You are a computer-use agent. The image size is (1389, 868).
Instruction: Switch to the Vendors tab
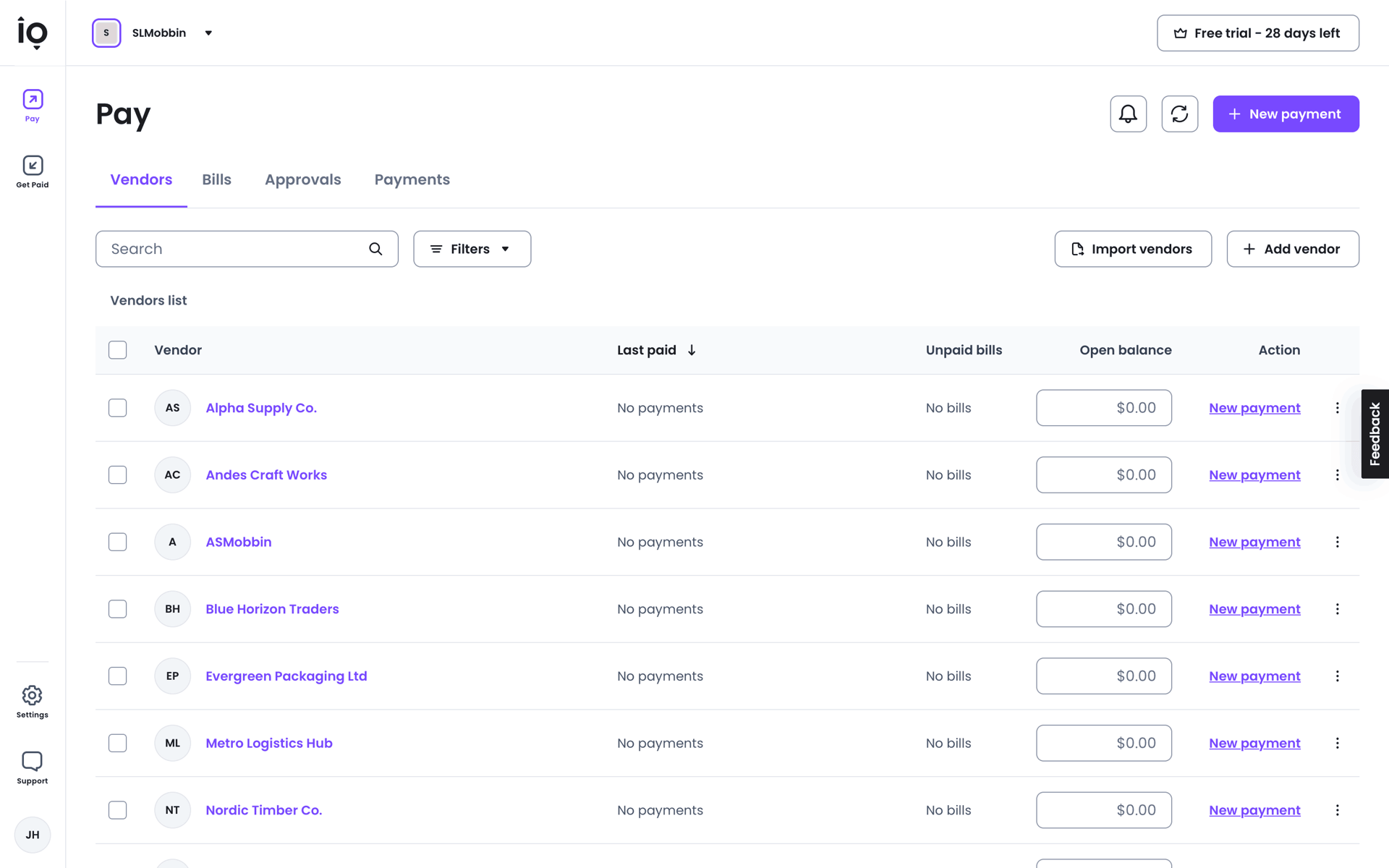coord(141,179)
